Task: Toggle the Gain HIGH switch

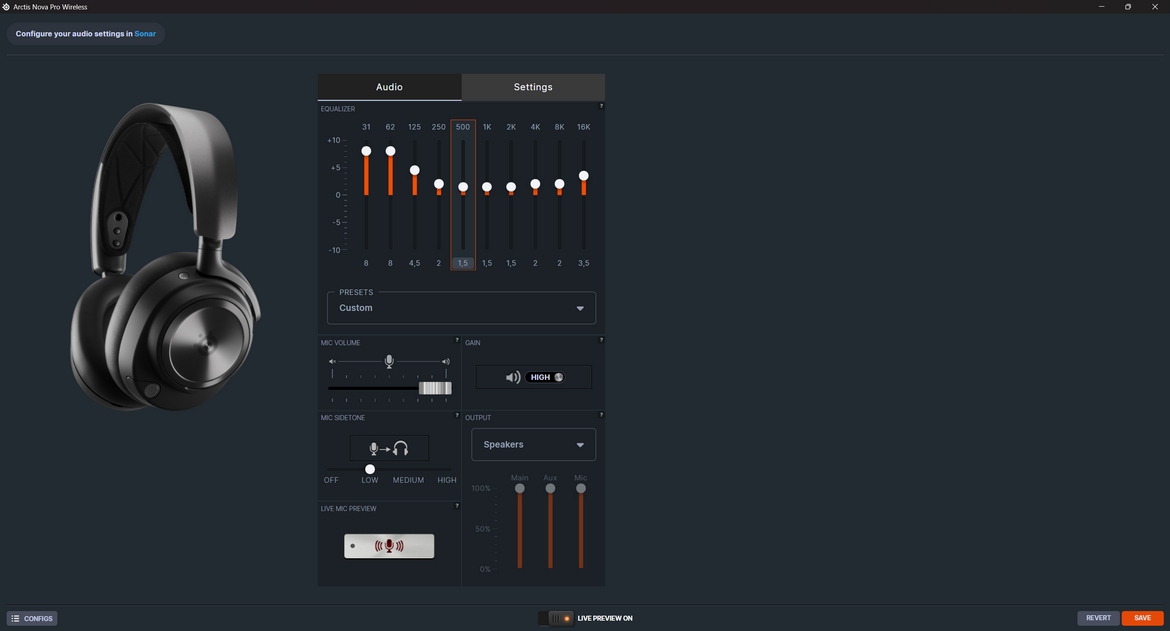Action: (546, 377)
